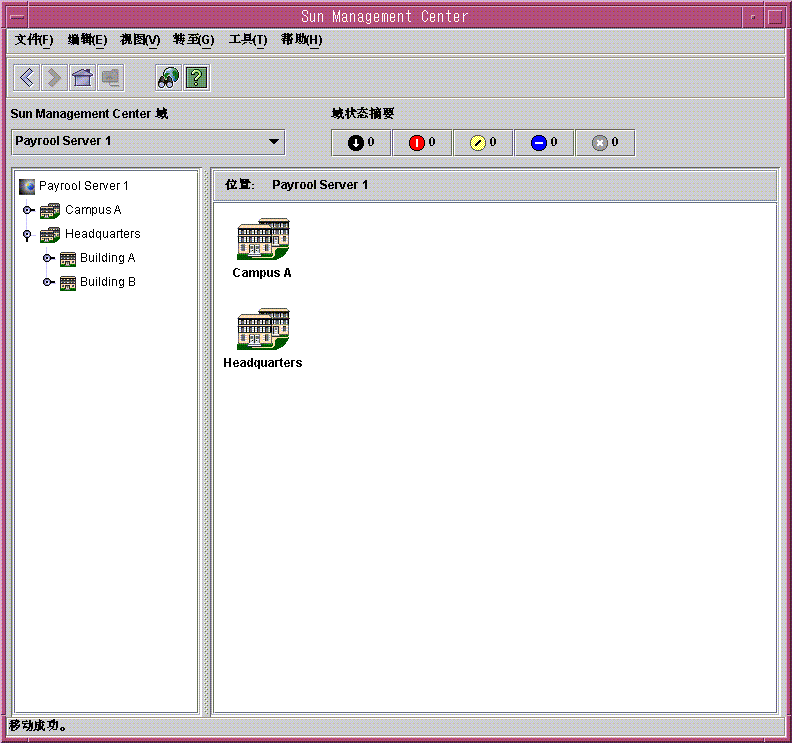Screen dimensions: 792x743
Task: Select Headquarters building icon in topology view
Action: 263,328
